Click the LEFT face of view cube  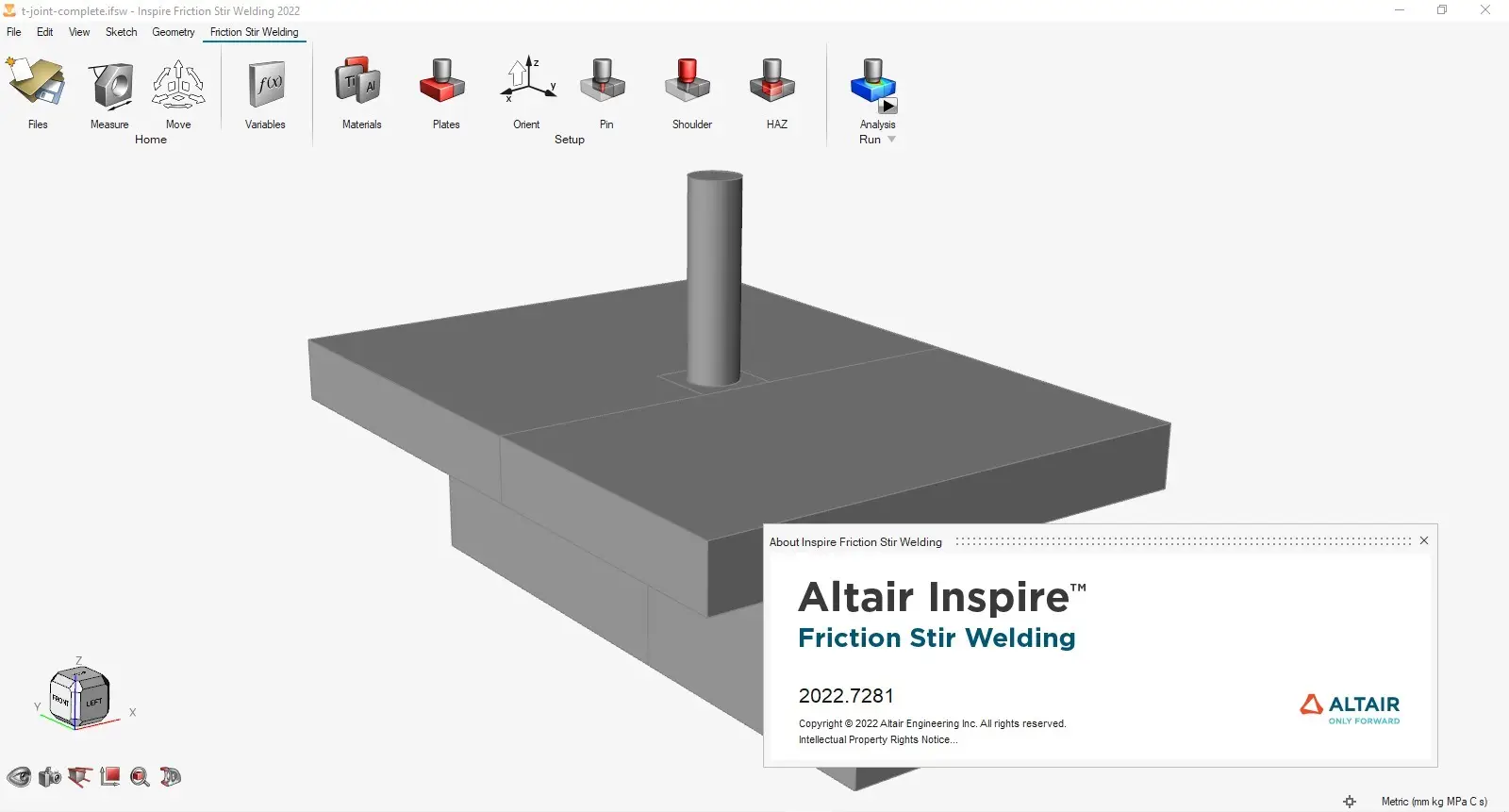93,703
